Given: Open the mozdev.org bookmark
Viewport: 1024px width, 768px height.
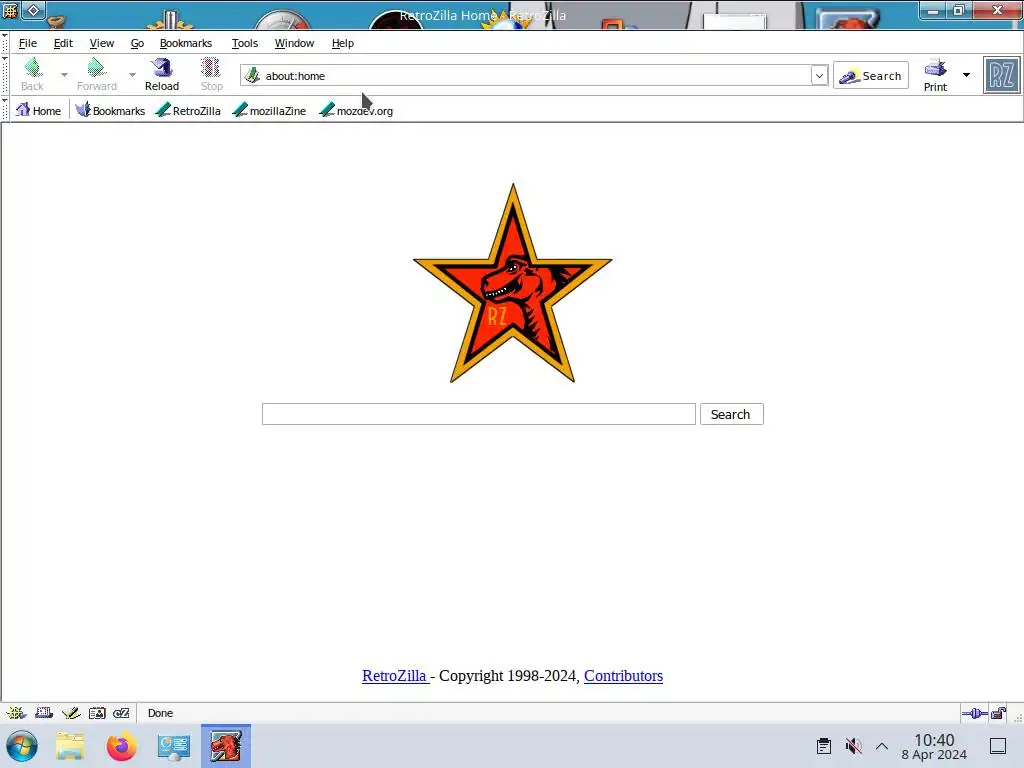Looking at the screenshot, I should (356, 110).
